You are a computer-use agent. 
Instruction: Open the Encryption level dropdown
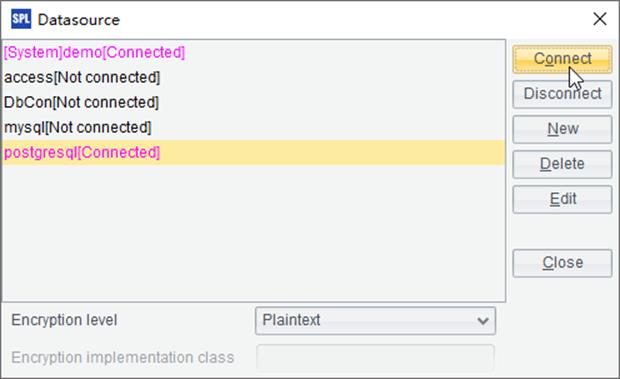[x=375, y=321]
